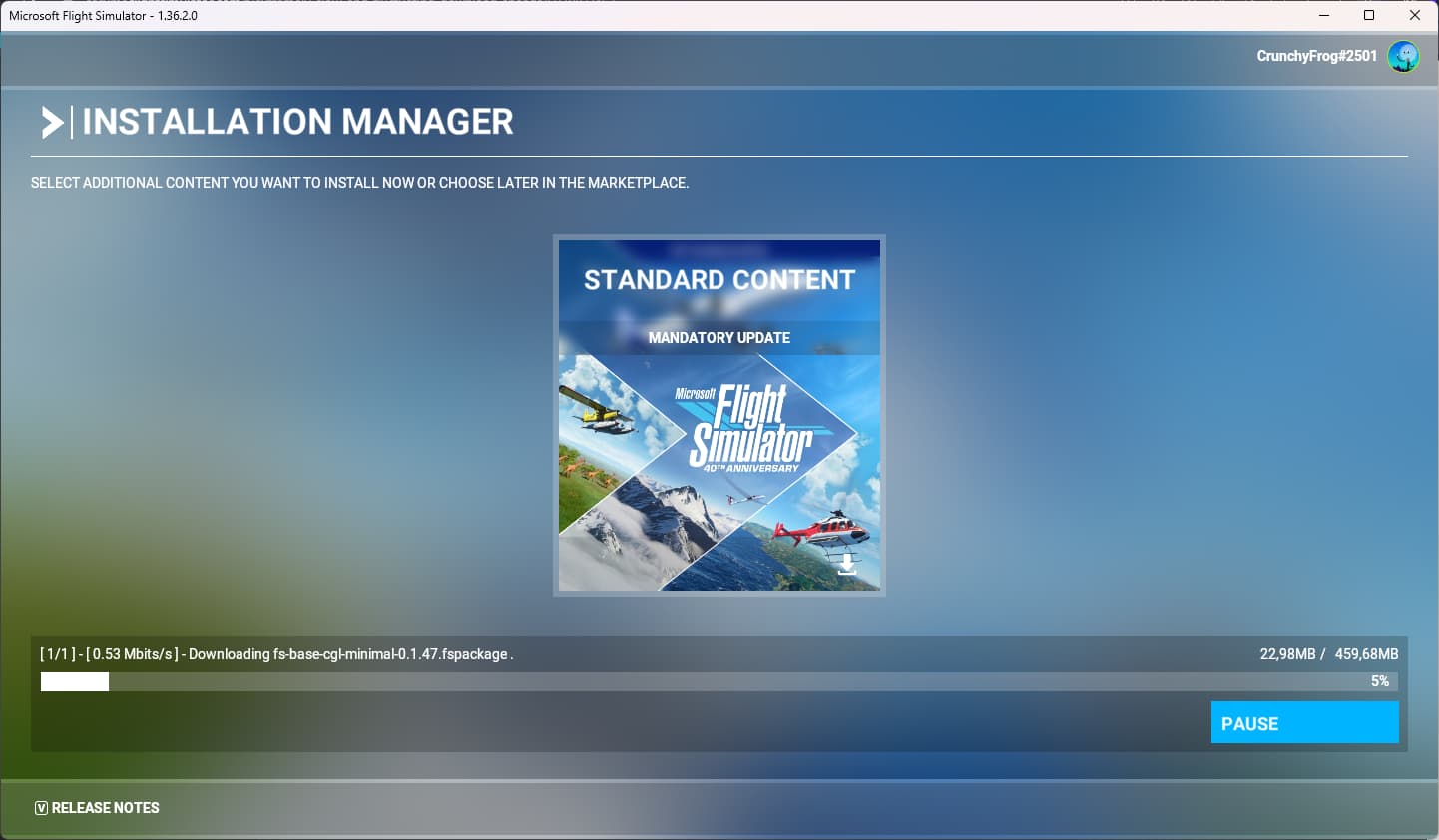Screen dimensions: 1439x840
Task: Open the Release Notes
Action: [x=105, y=808]
